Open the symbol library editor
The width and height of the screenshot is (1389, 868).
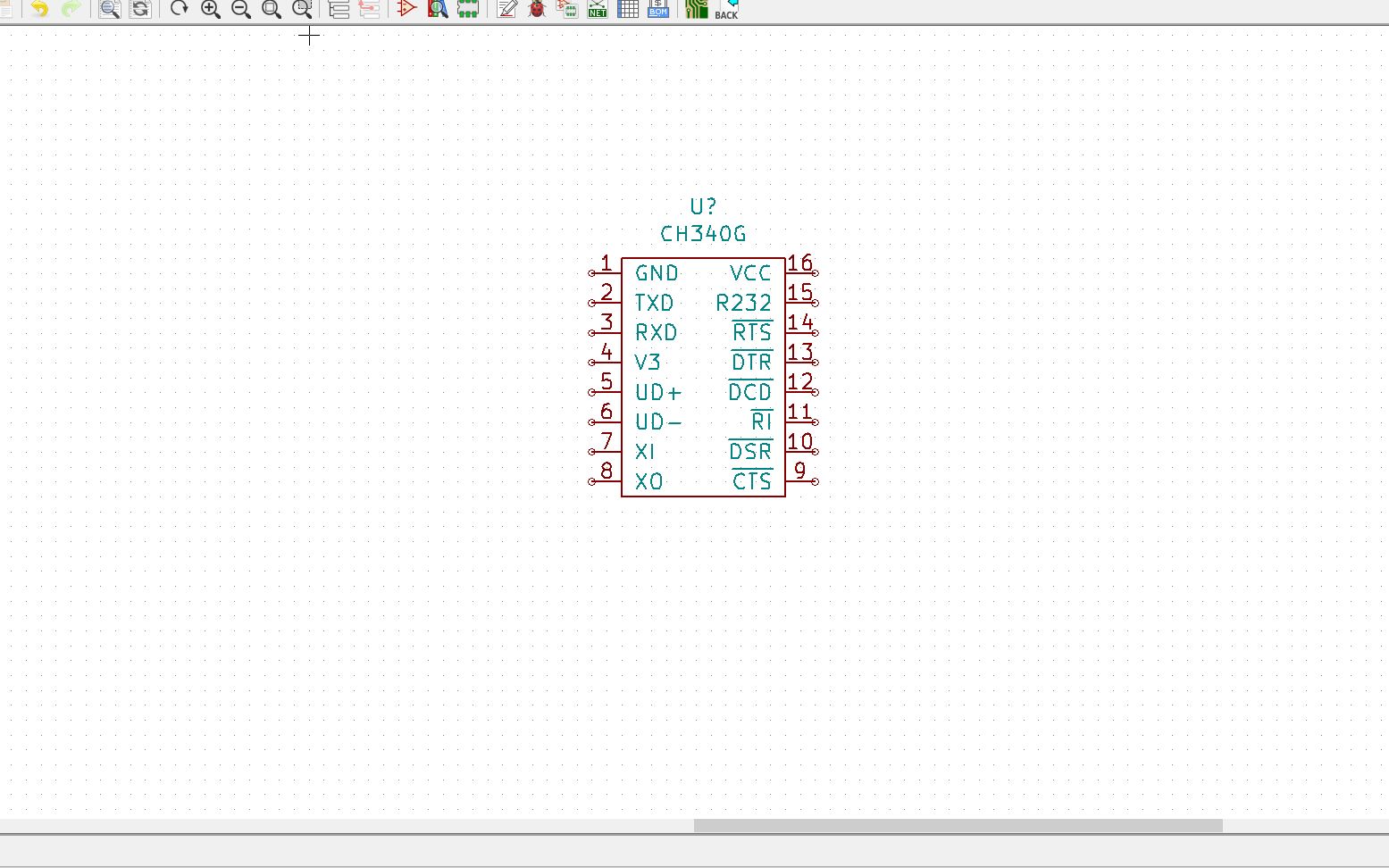point(406,9)
